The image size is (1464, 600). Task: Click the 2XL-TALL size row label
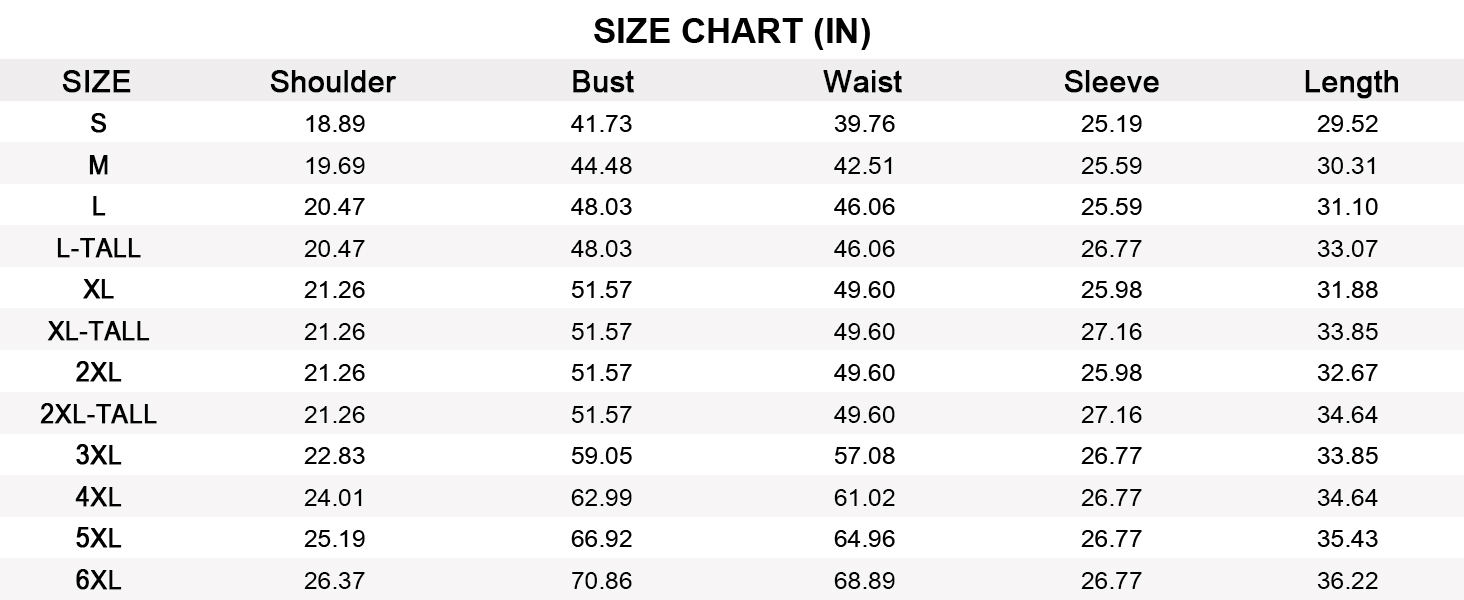tap(98, 414)
